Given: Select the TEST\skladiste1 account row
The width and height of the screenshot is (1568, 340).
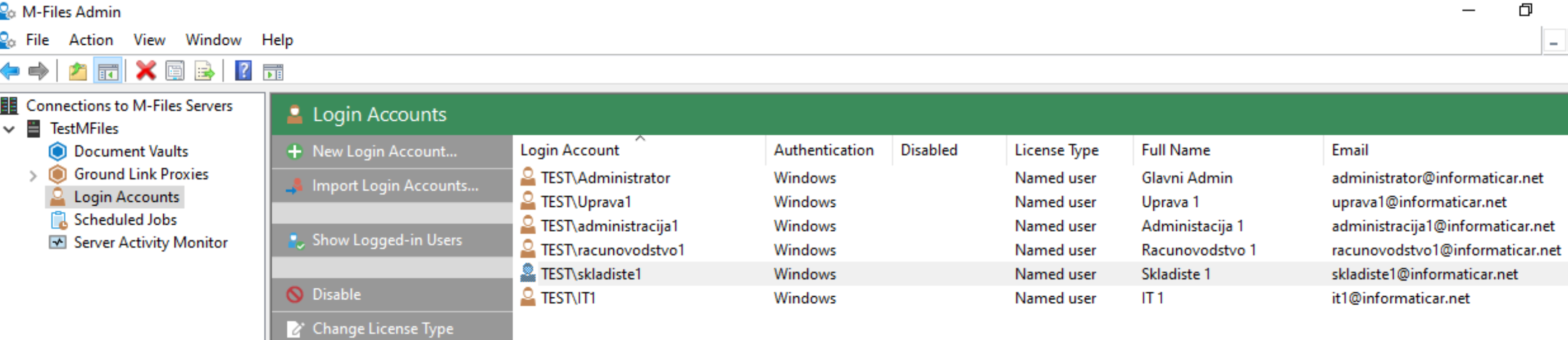Looking at the screenshot, I should pos(1041,274).
